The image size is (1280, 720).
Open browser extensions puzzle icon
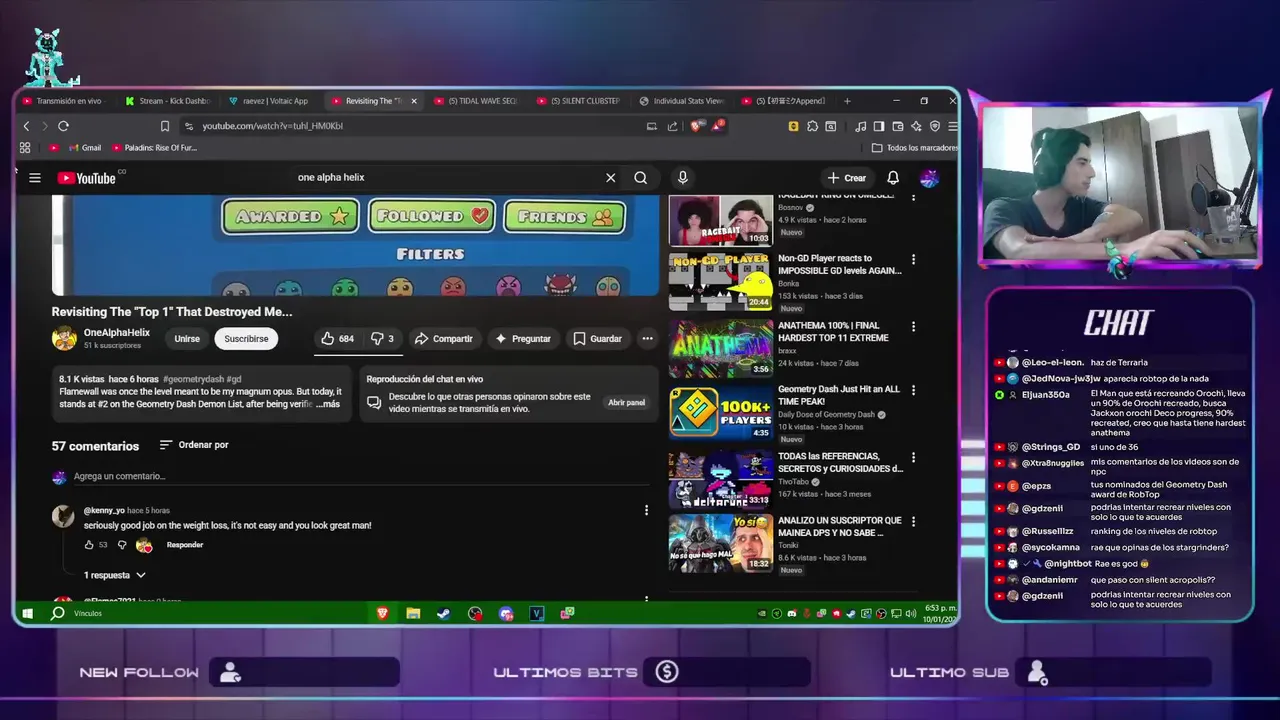point(812,126)
